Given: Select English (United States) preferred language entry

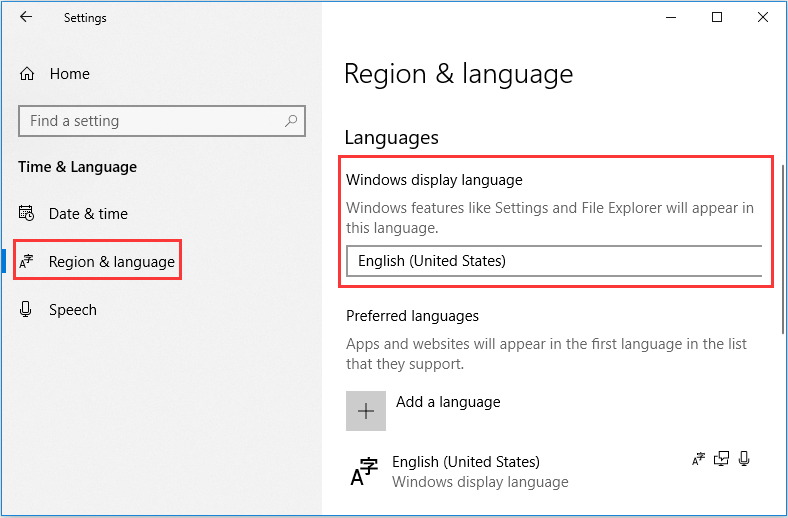Looking at the screenshot, I should click(550, 471).
